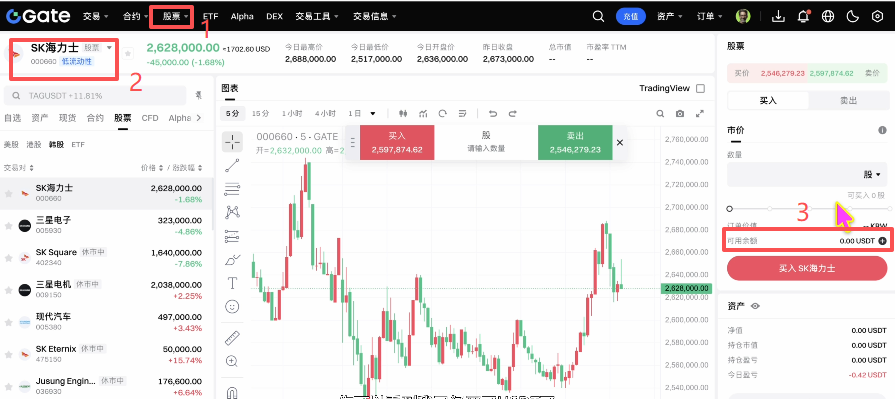Go to the Gate home logo
The width and height of the screenshot is (895, 399).
[38, 16]
